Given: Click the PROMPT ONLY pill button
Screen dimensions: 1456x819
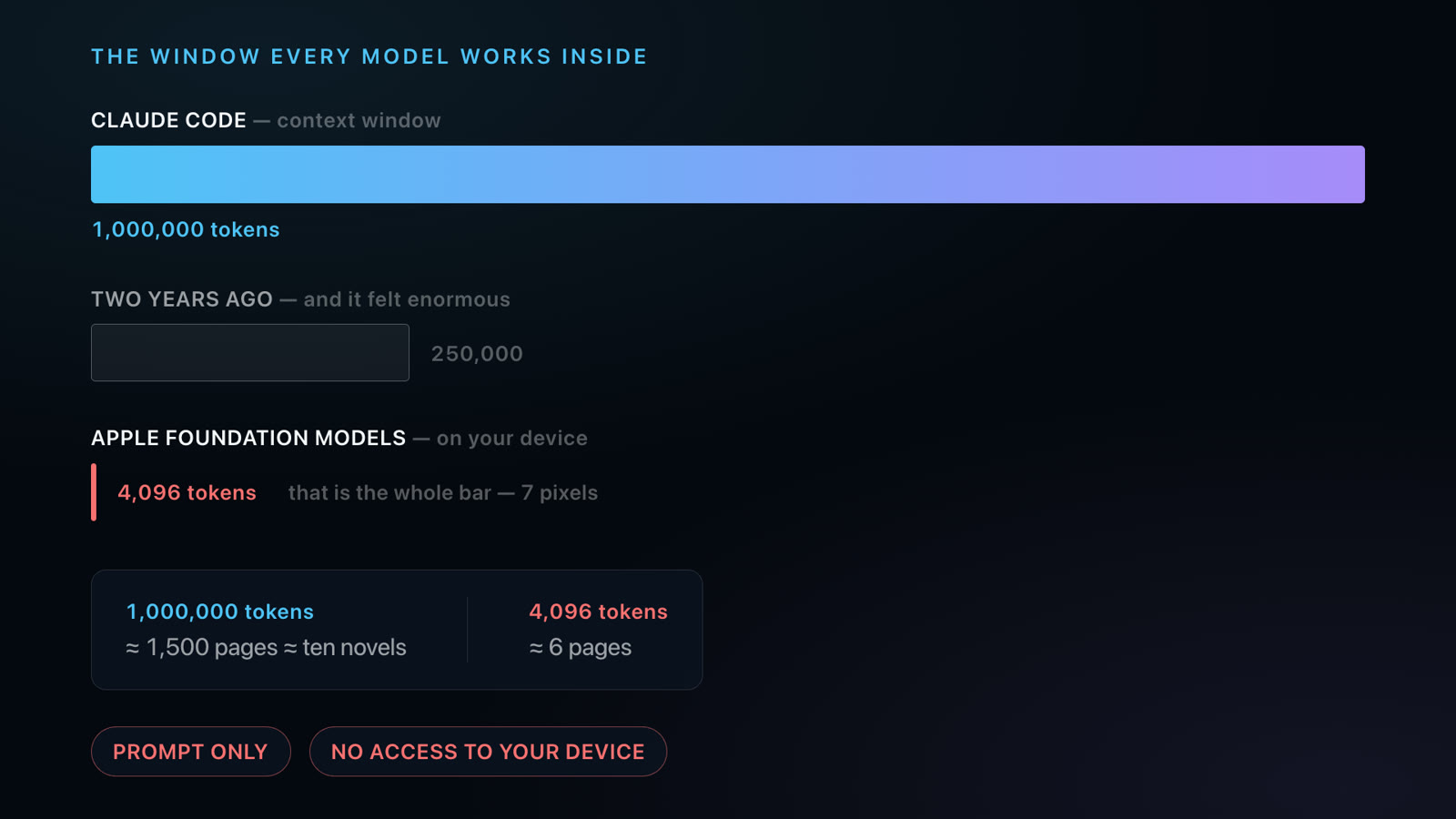Looking at the screenshot, I should [x=191, y=752].
